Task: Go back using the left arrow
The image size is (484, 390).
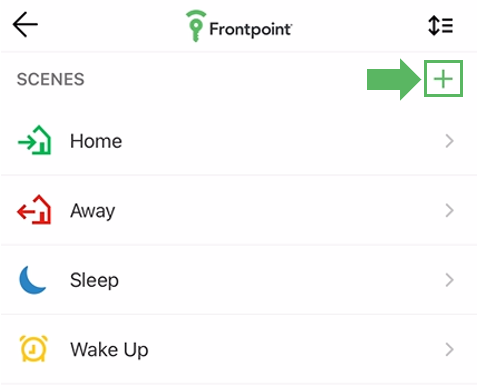Action: tap(25, 24)
